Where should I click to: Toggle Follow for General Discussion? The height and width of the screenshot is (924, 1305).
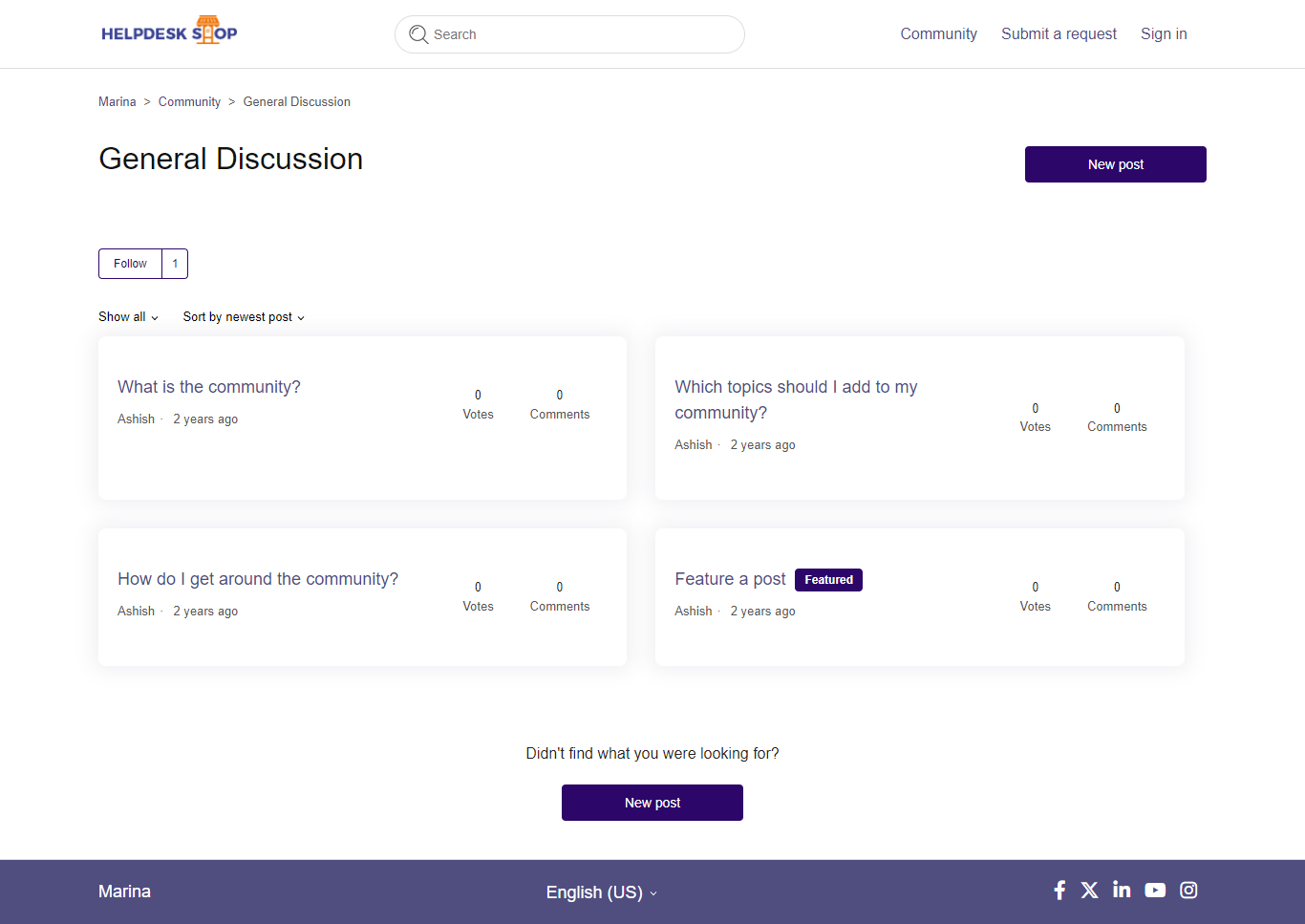[131, 264]
